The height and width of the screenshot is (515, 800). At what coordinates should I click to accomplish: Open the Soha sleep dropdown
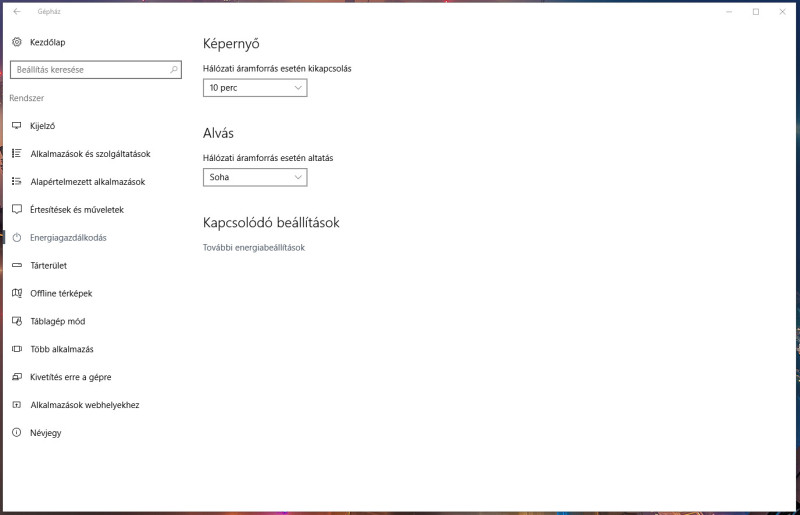pos(255,177)
